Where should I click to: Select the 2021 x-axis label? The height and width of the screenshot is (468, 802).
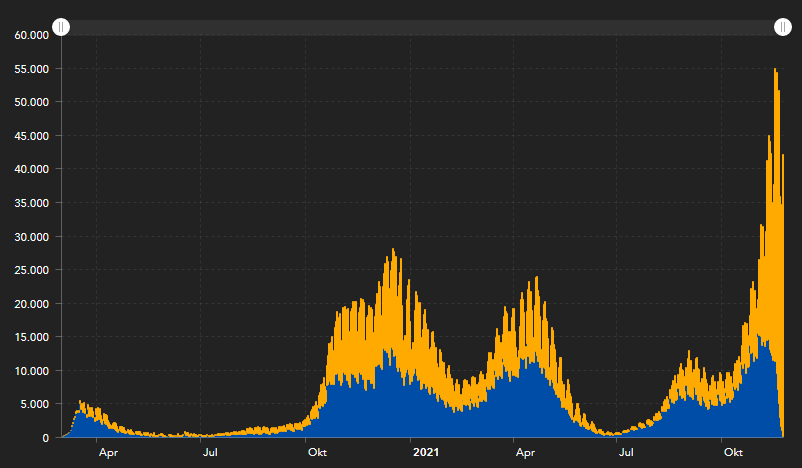coord(426,452)
